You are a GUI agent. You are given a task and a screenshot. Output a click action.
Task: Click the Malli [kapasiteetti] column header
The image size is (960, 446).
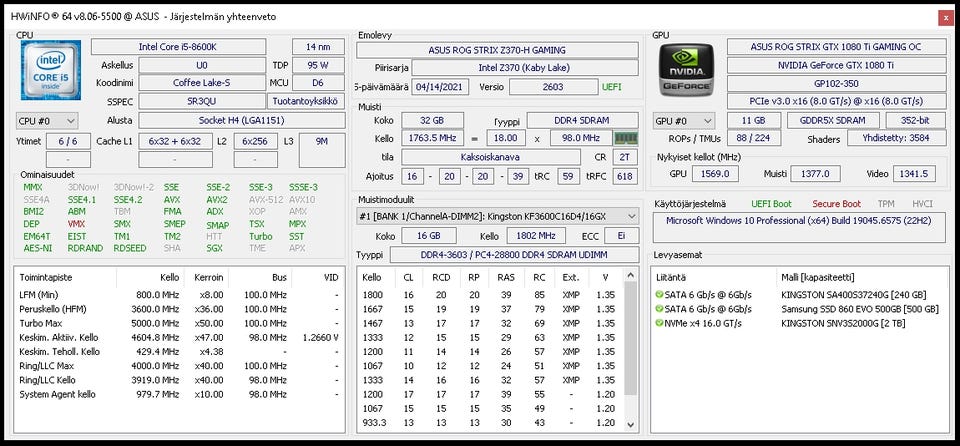[x=817, y=277]
